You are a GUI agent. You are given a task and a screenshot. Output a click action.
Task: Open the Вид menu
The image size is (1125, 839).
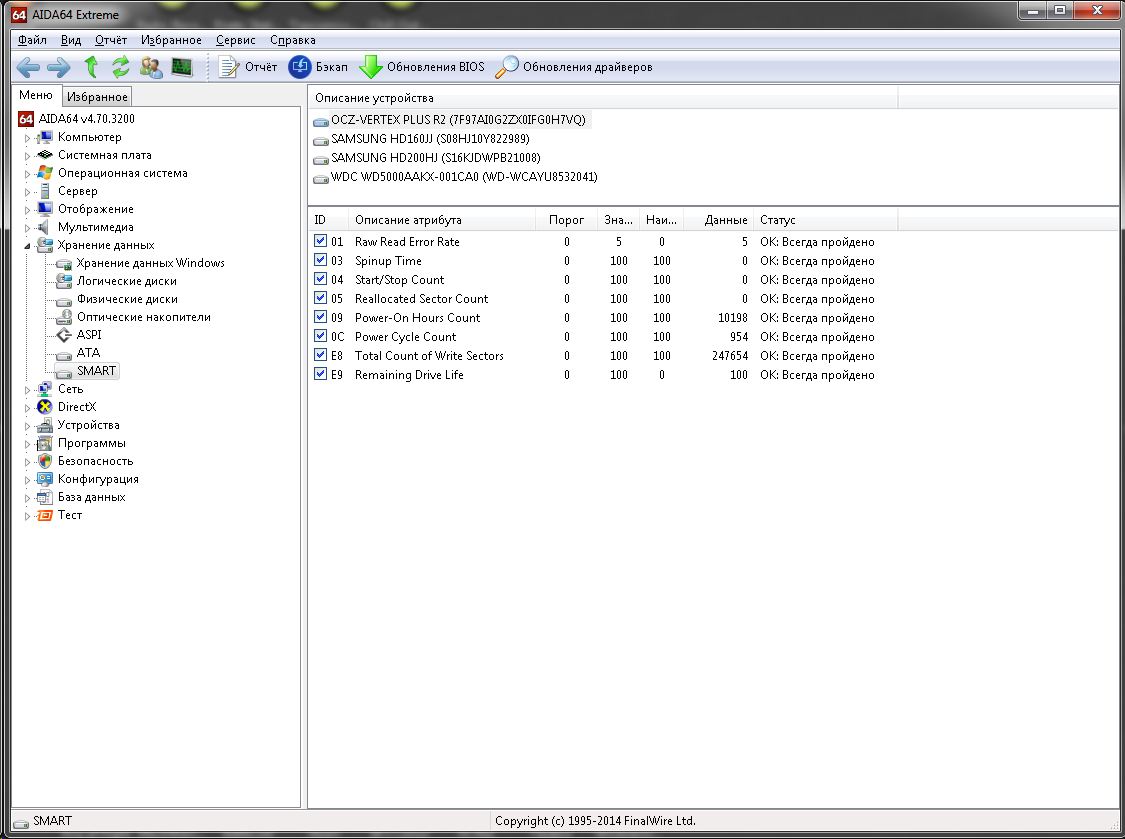70,40
